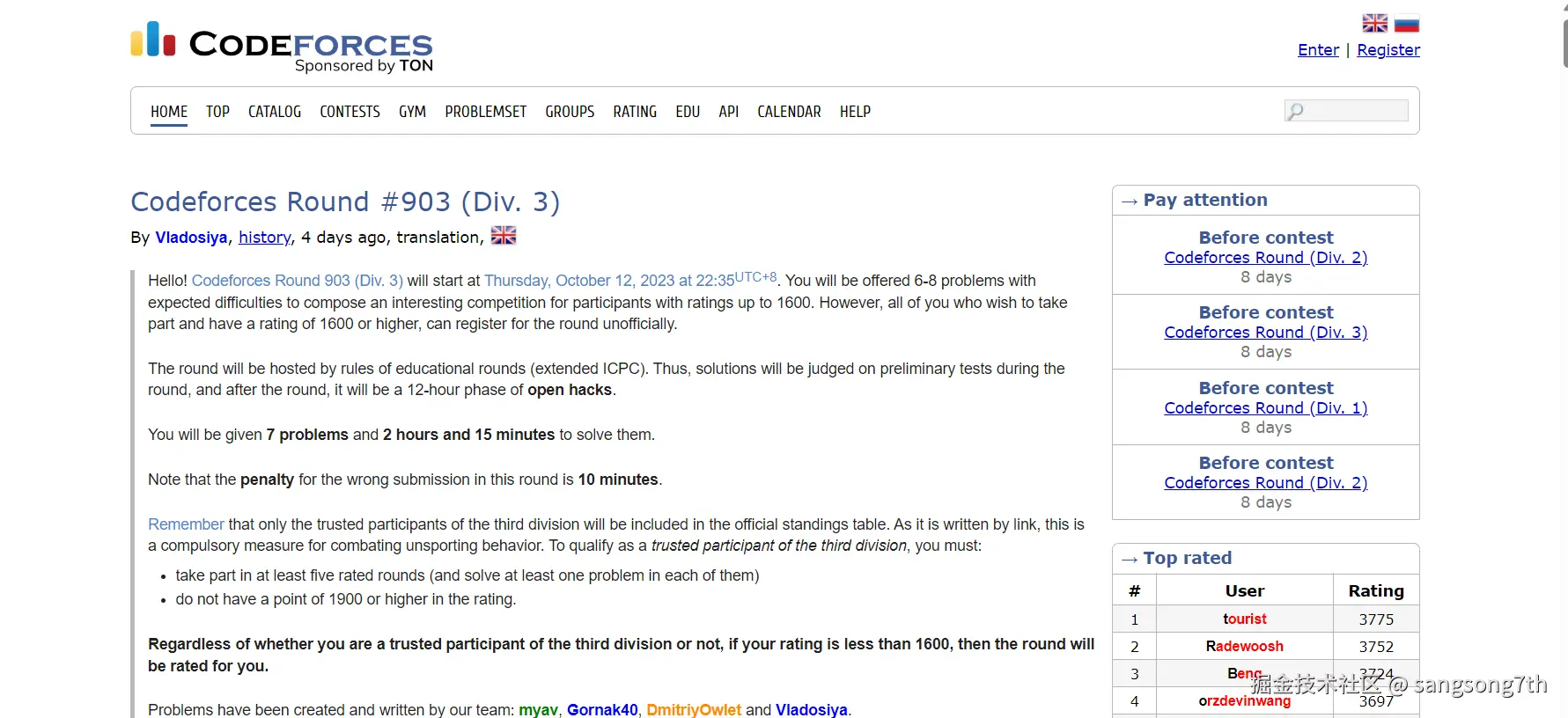Open the post history link
The width and height of the screenshot is (1568, 718).
(265, 238)
